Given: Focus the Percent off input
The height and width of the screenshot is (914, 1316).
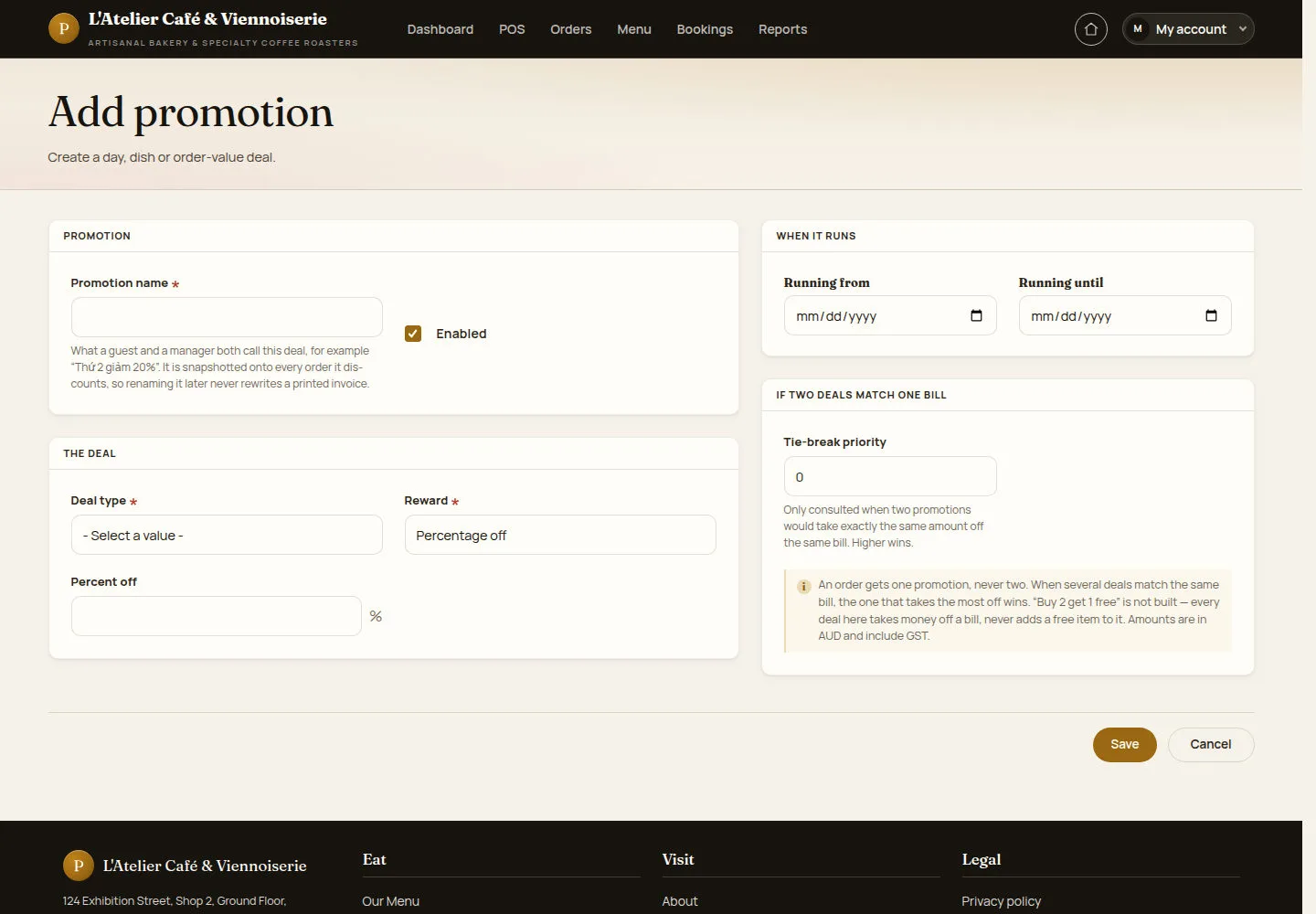Looking at the screenshot, I should click(x=217, y=616).
